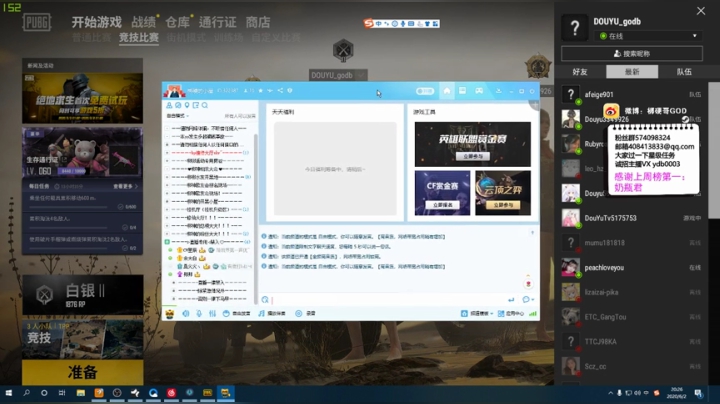This screenshot has width=720, height=404.
Task: Share the YY channel via share icon
Action: tap(280, 90)
